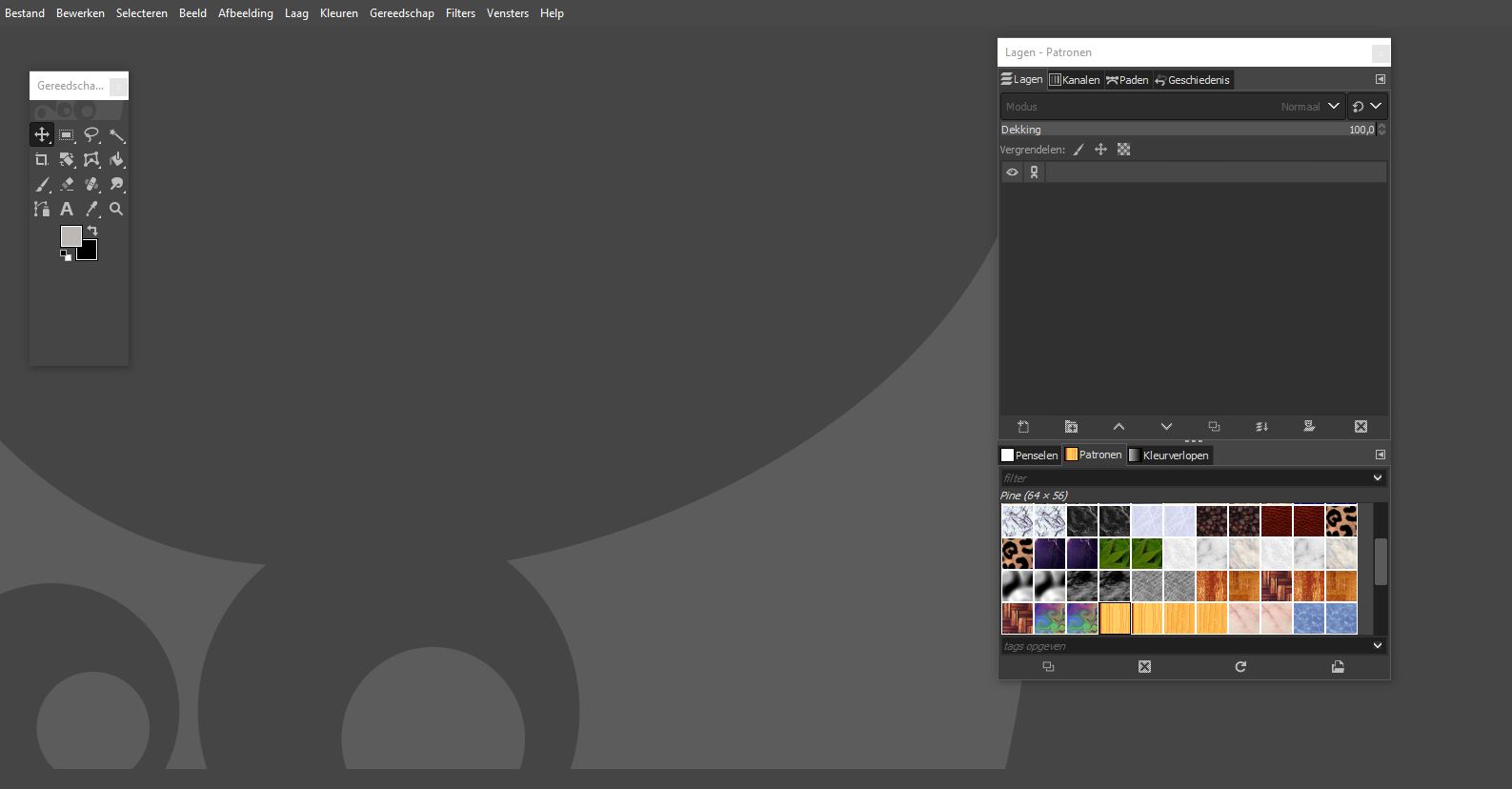Open the Modus Normaal dropdown
The height and width of the screenshot is (789, 1512).
(1334, 107)
